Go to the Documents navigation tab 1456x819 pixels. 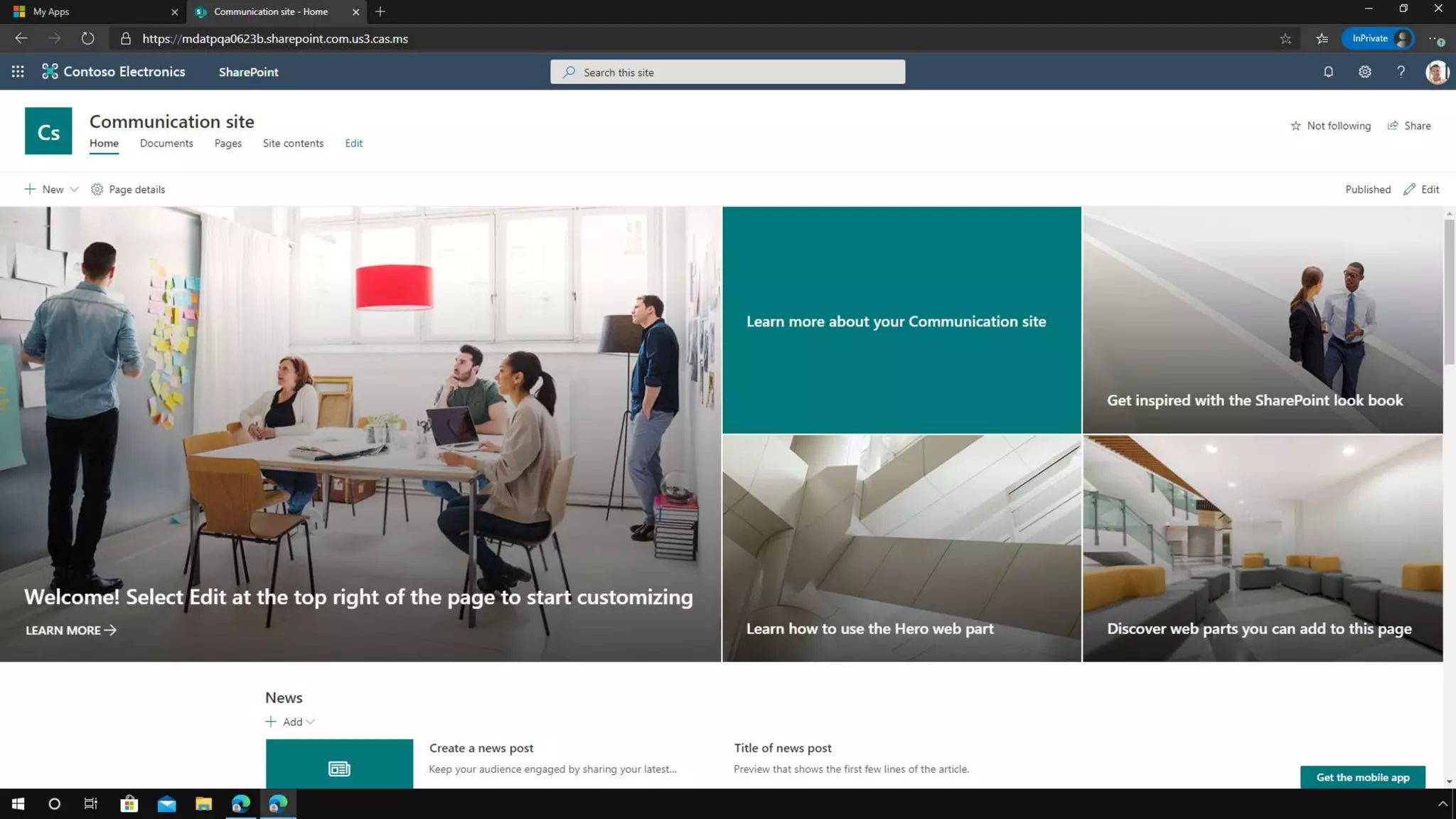[x=166, y=144]
